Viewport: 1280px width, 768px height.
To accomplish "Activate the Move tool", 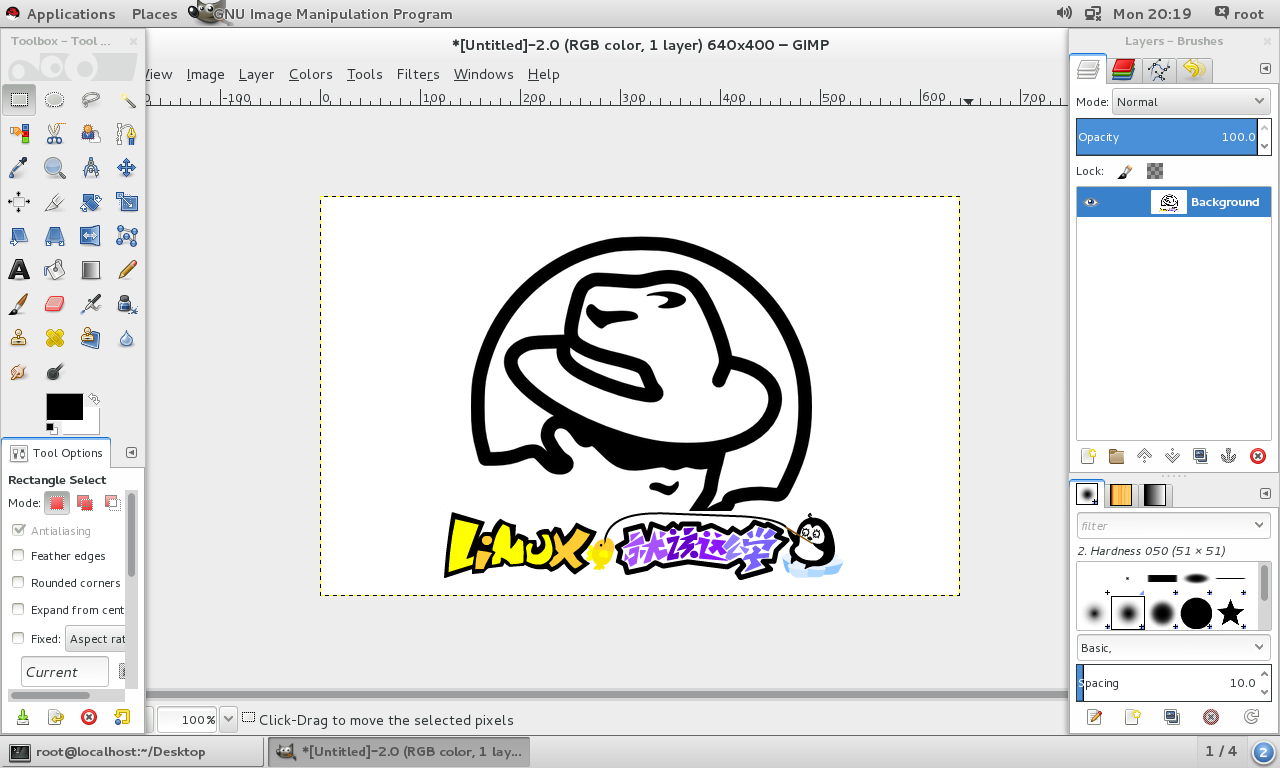I will coord(127,167).
